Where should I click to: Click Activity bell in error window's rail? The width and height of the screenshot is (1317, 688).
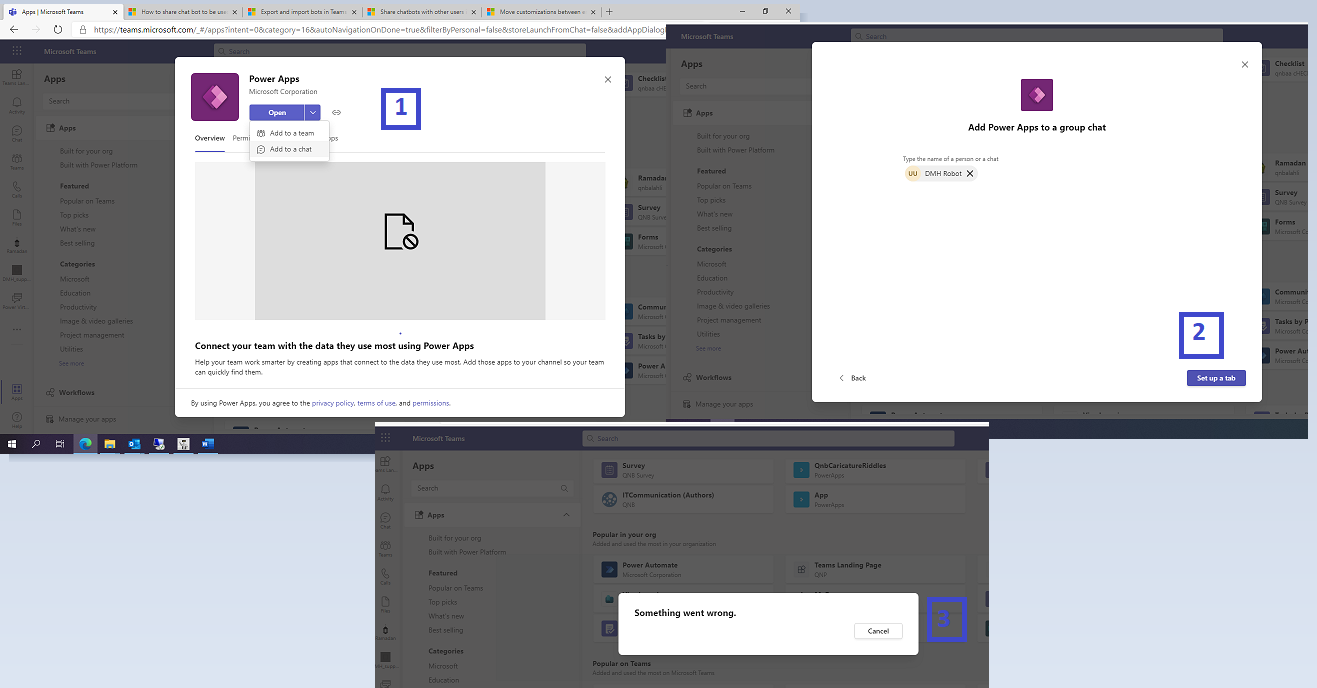coord(386,492)
